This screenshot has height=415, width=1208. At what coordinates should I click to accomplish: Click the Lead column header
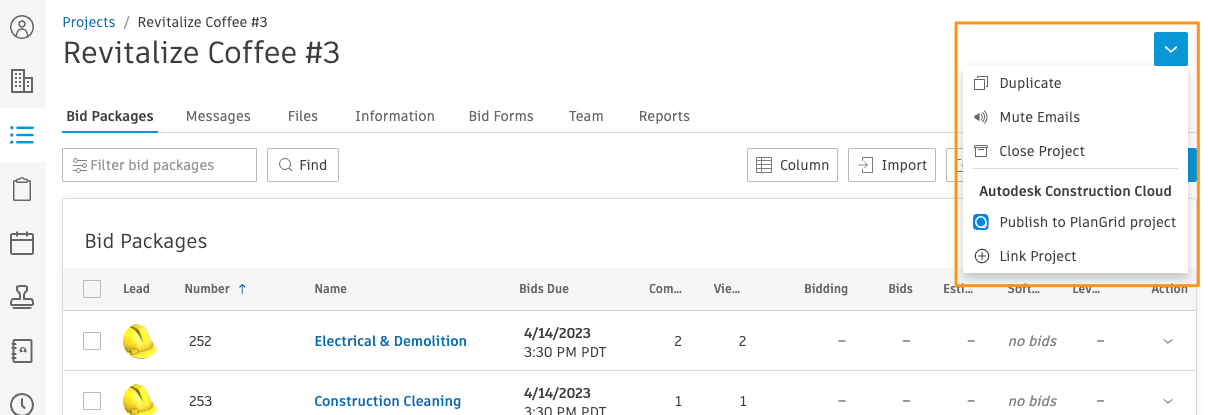click(137, 289)
